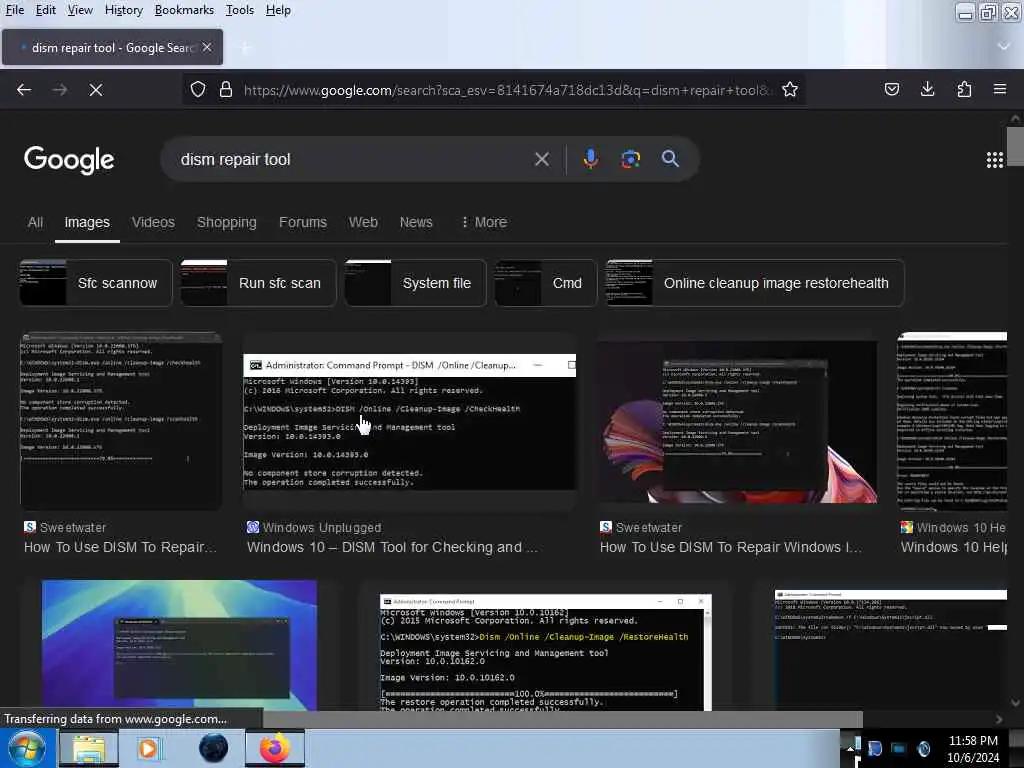The width and height of the screenshot is (1024, 768).
Task: Open the clock showing 11:58 PM
Action: [973, 748]
